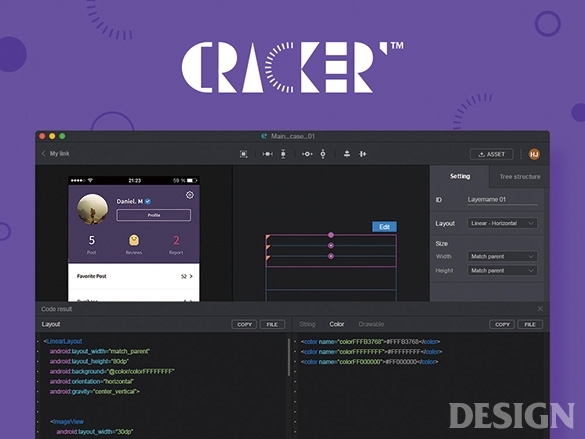Open the Height Match parent dropdown
This screenshot has width=585, height=439.
(502, 271)
